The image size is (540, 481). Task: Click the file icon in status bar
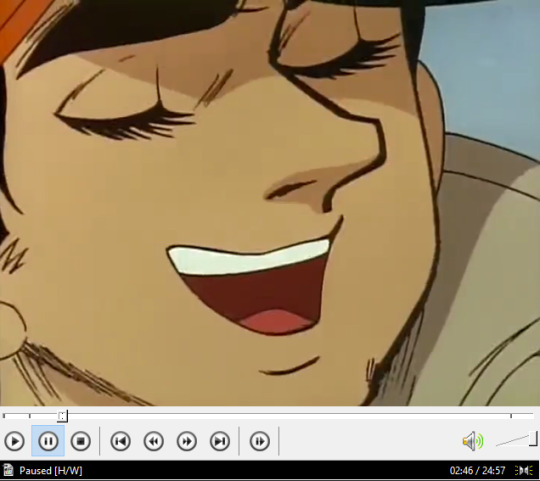(8, 470)
